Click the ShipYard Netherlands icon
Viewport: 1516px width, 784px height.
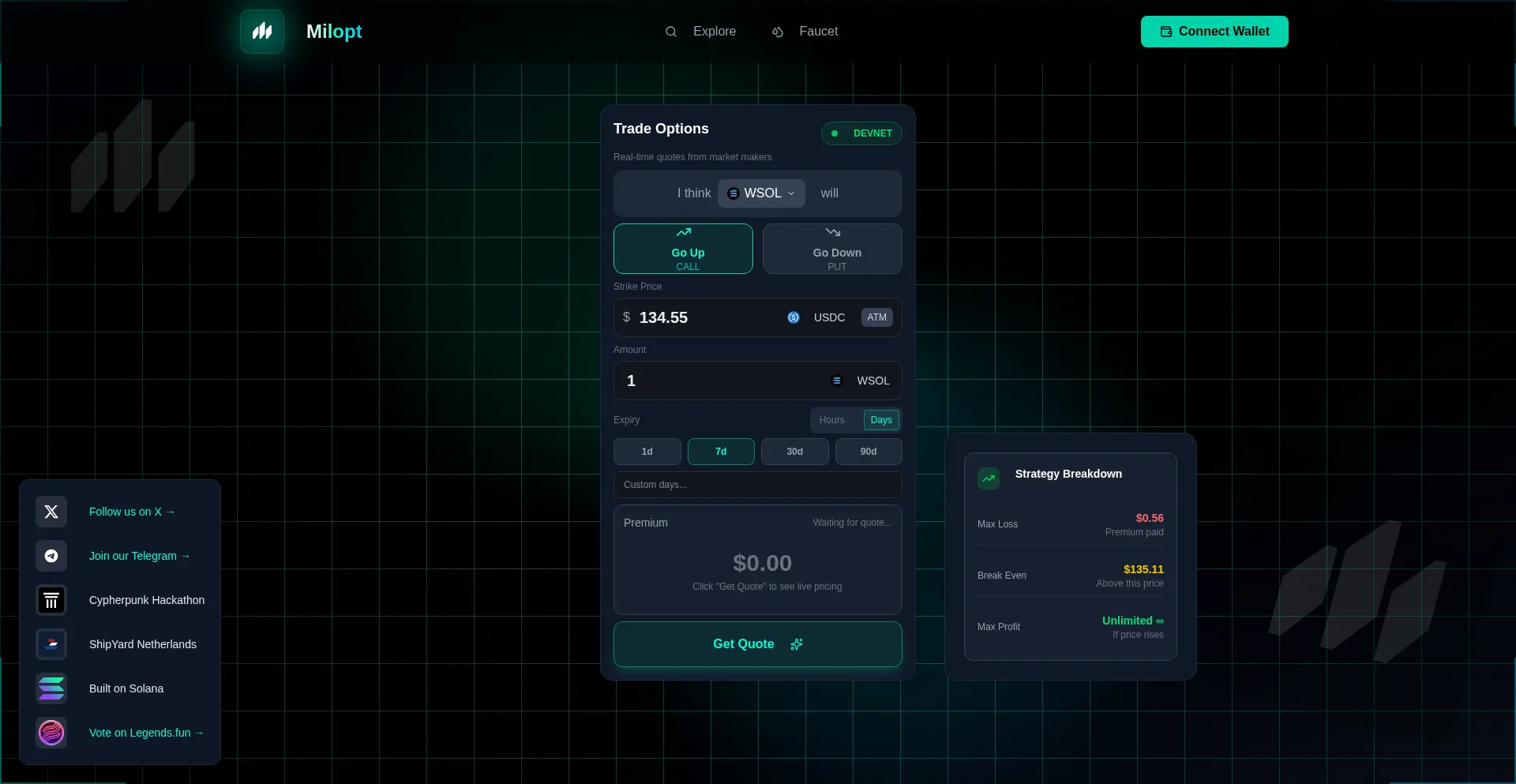pos(51,644)
